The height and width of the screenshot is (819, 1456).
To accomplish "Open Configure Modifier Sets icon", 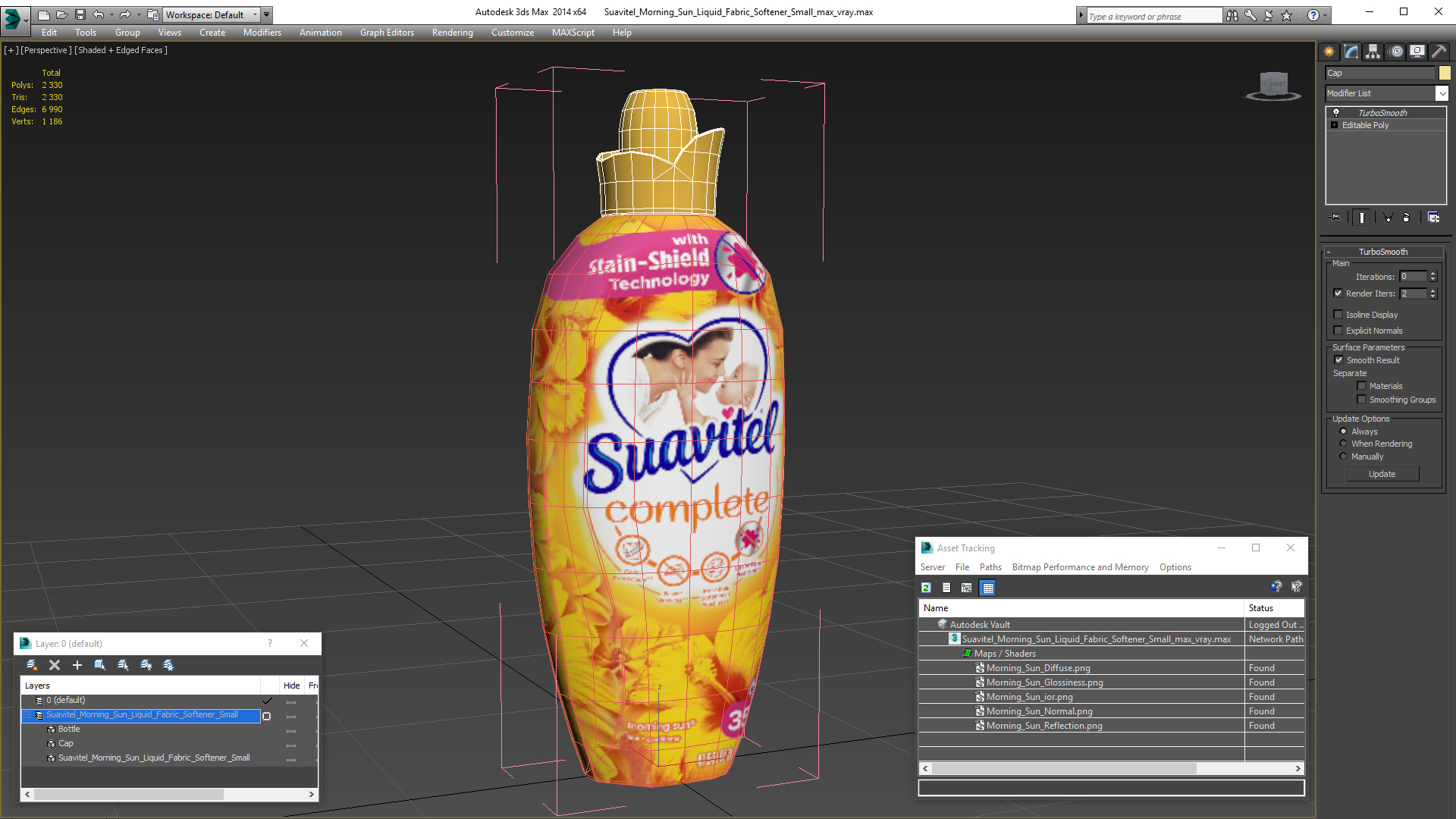I will 1433,218.
